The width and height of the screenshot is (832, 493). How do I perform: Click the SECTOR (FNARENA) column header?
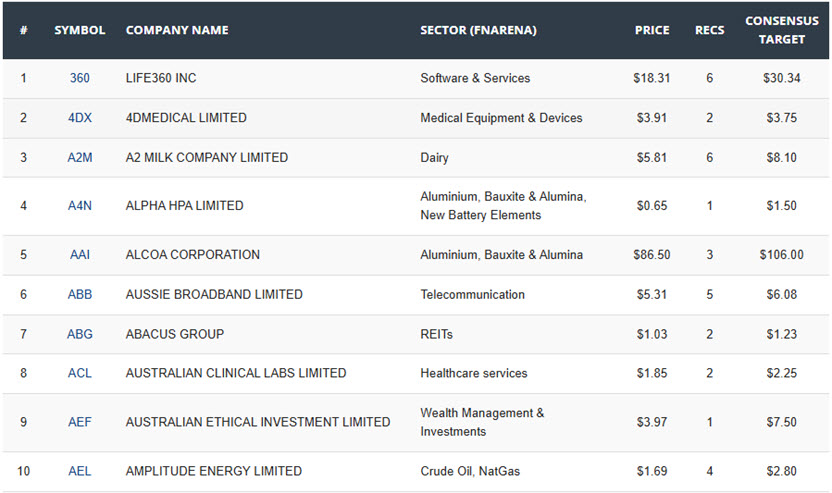[x=479, y=30]
